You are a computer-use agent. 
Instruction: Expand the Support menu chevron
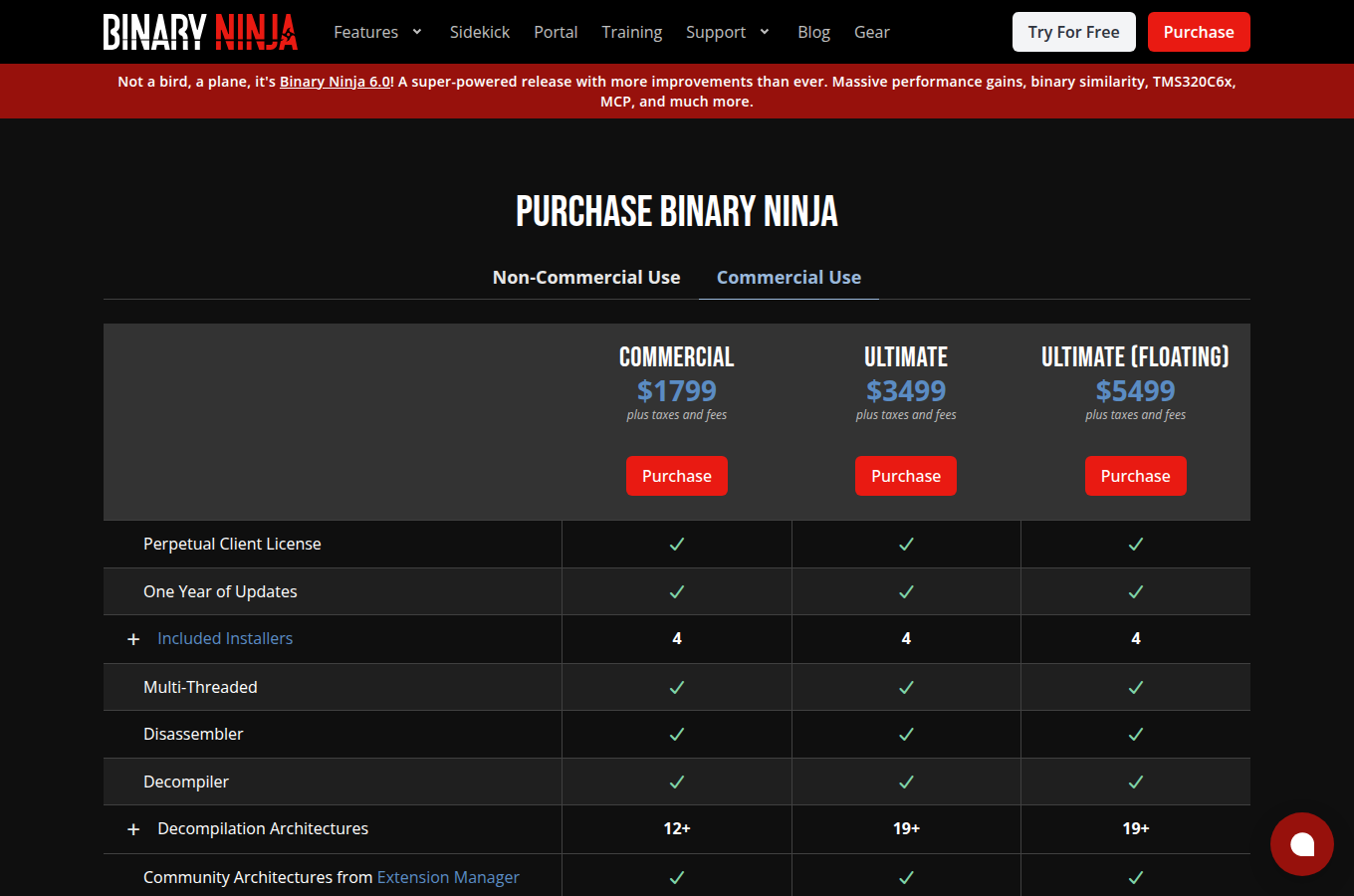coord(765,32)
